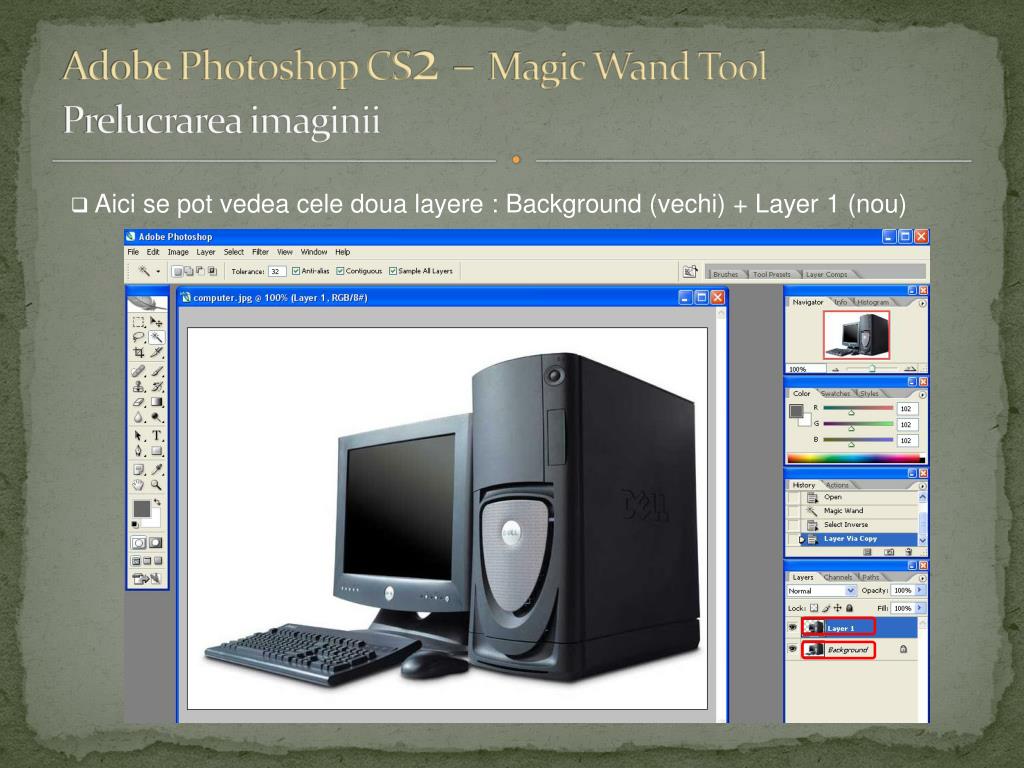Select the Hand tool

click(x=138, y=485)
